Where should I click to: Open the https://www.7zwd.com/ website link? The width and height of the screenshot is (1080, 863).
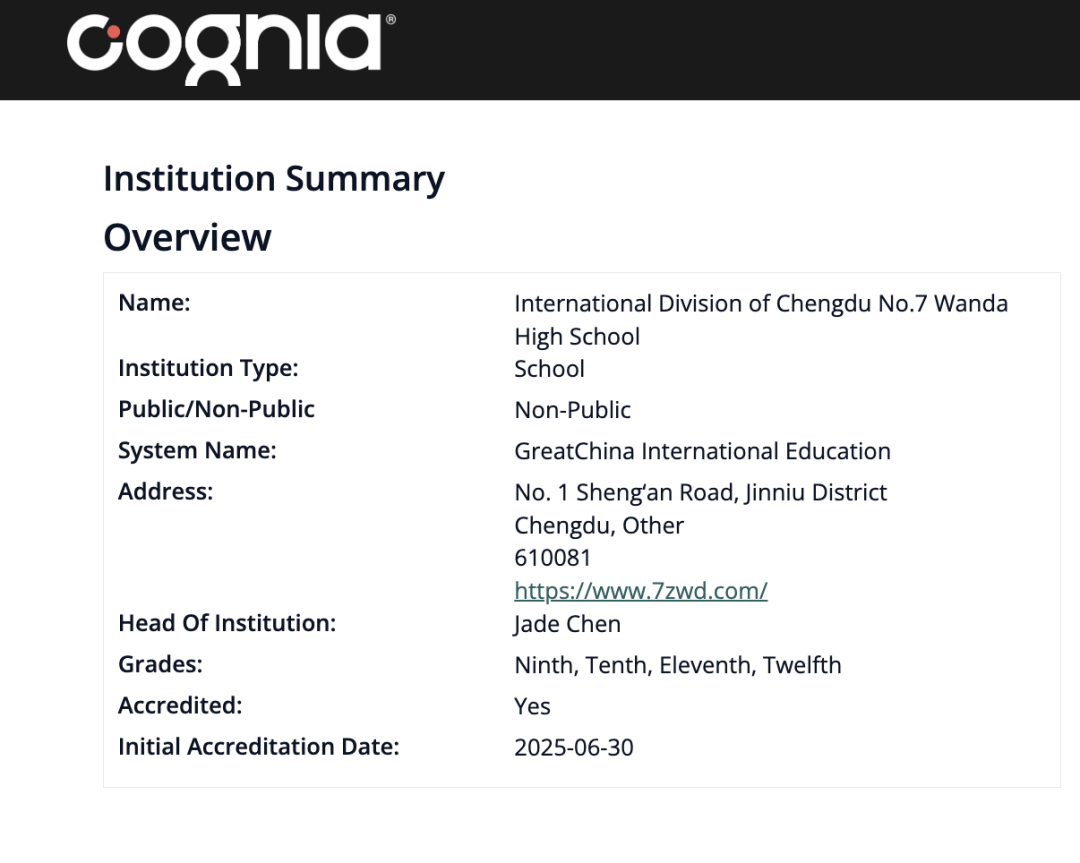pos(640,590)
